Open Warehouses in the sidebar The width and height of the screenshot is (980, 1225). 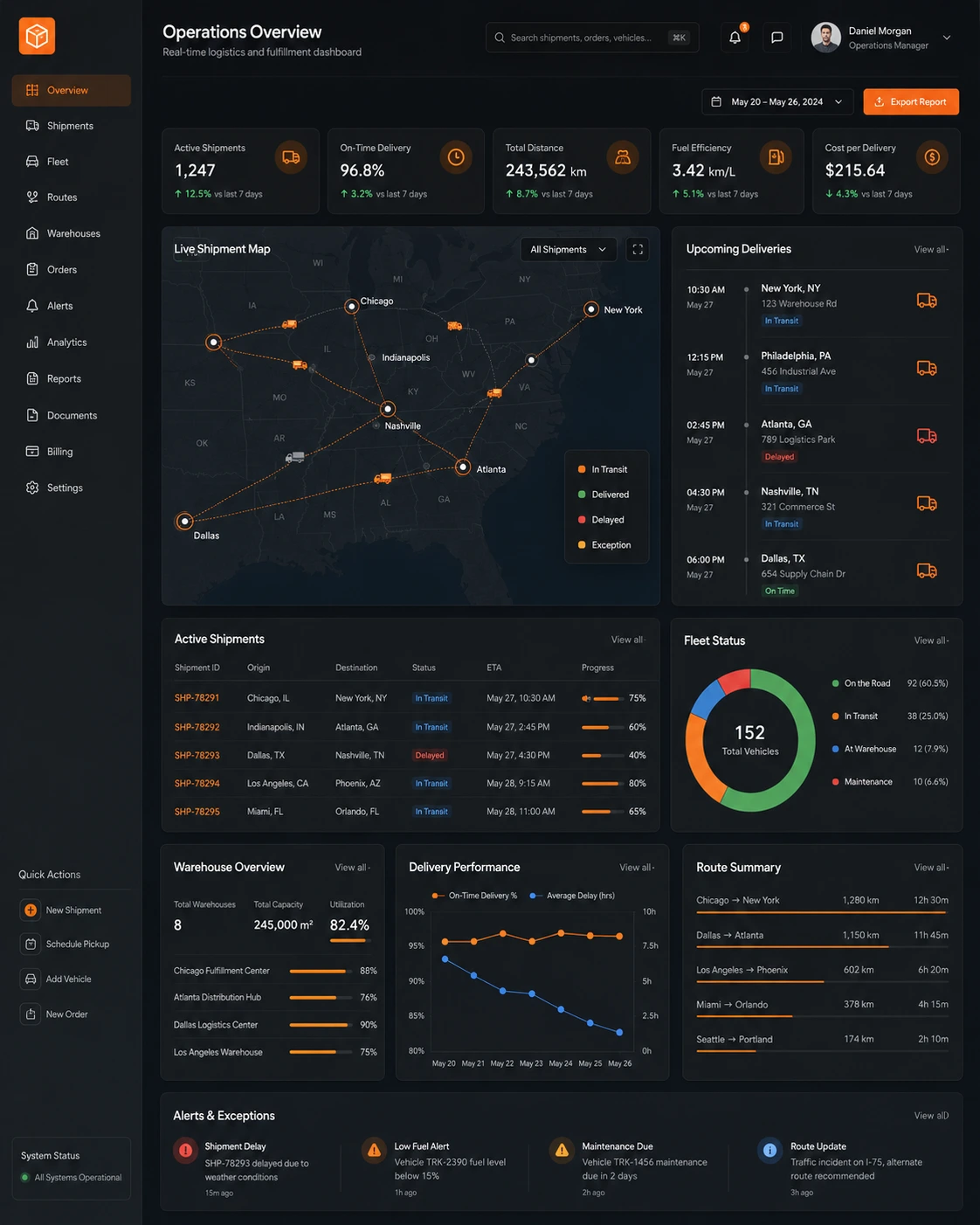click(x=72, y=233)
